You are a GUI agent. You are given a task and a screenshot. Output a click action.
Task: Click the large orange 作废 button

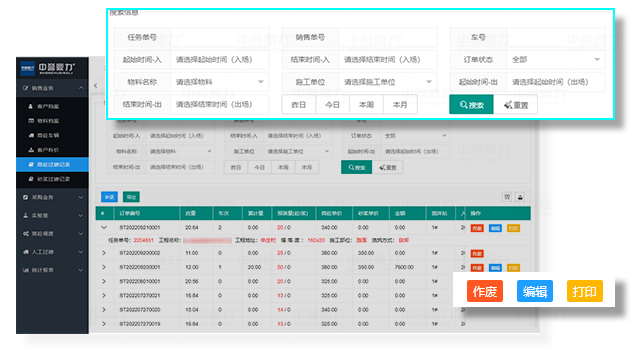click(485, 291)
